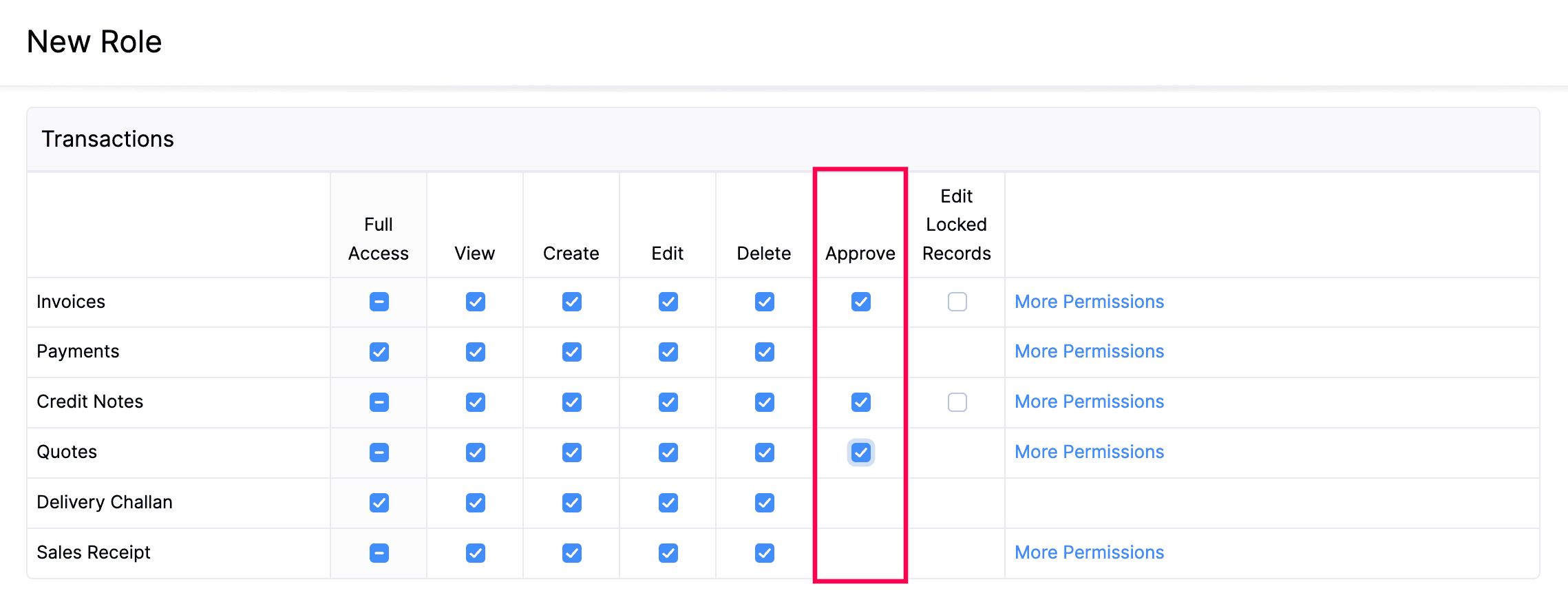Toggle Full Access checkbox for Invoices

[x=379, y=302]
